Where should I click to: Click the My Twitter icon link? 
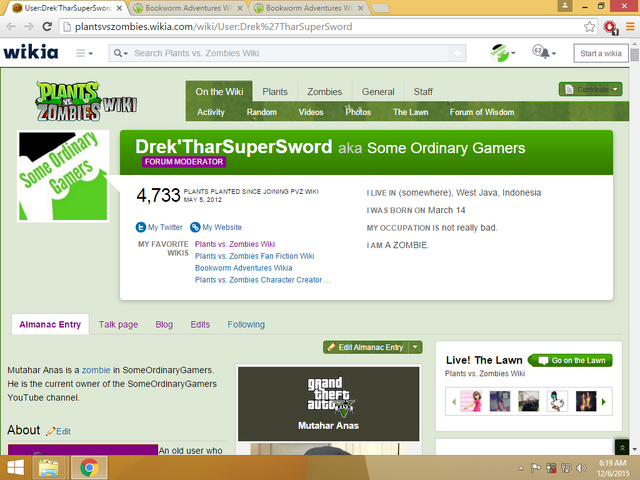159,227
